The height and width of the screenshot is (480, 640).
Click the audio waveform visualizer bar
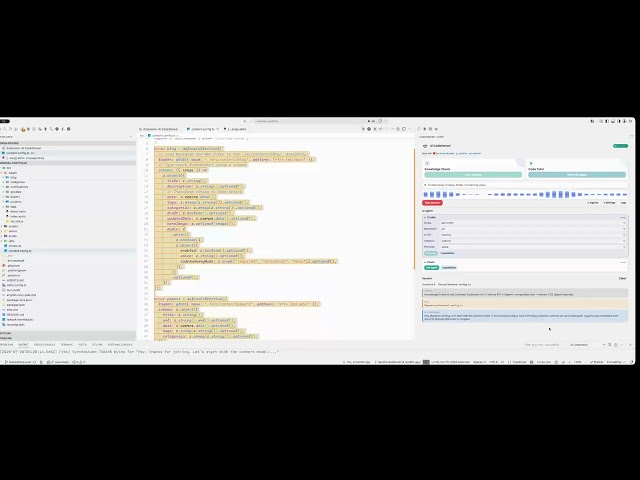525,194
